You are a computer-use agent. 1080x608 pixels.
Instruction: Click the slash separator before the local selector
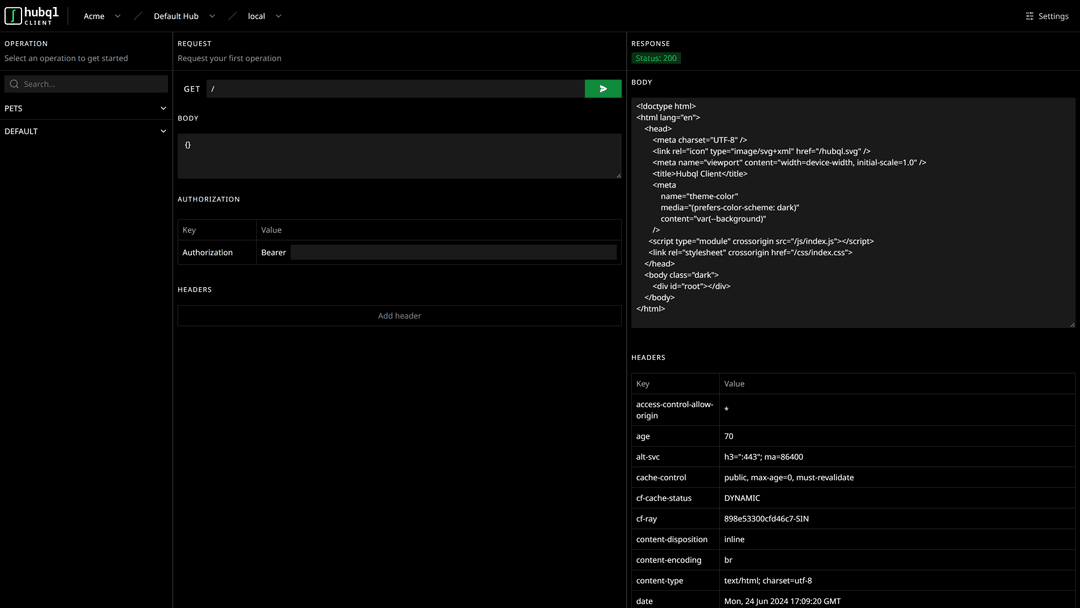click(x=233, y=16)
